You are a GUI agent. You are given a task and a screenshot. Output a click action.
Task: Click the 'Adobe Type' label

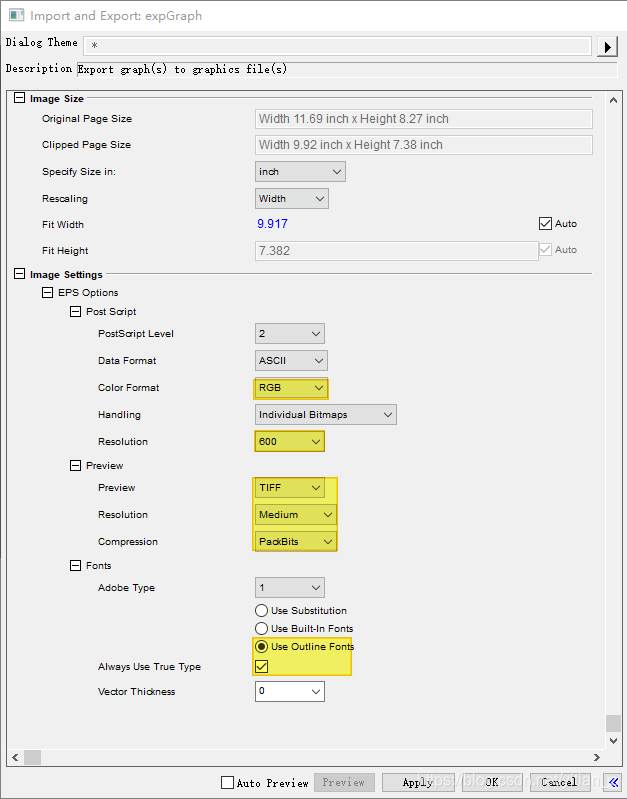(126, 588)
